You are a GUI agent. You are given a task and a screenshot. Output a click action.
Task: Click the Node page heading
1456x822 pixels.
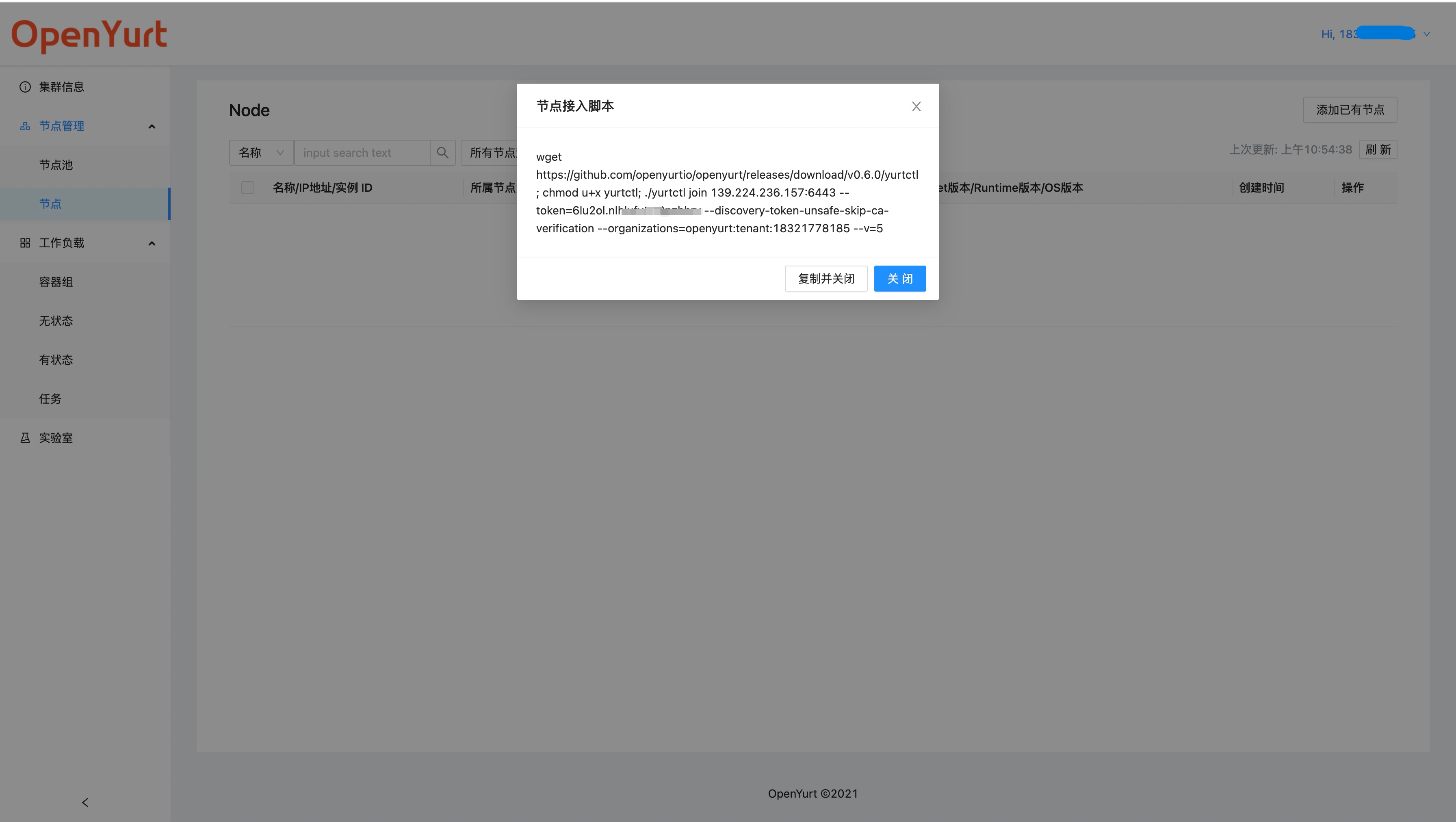point(249,110)
